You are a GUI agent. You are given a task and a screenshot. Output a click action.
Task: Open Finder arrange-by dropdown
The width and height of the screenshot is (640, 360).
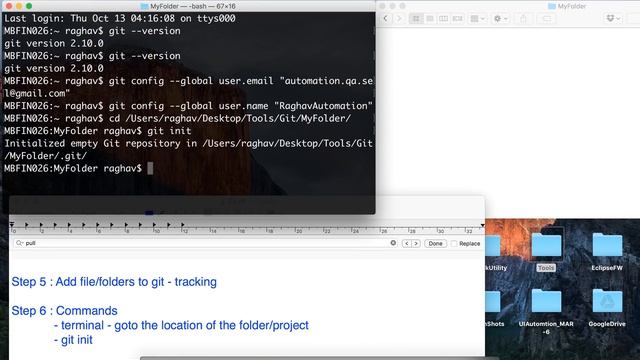tap(477, 18)
